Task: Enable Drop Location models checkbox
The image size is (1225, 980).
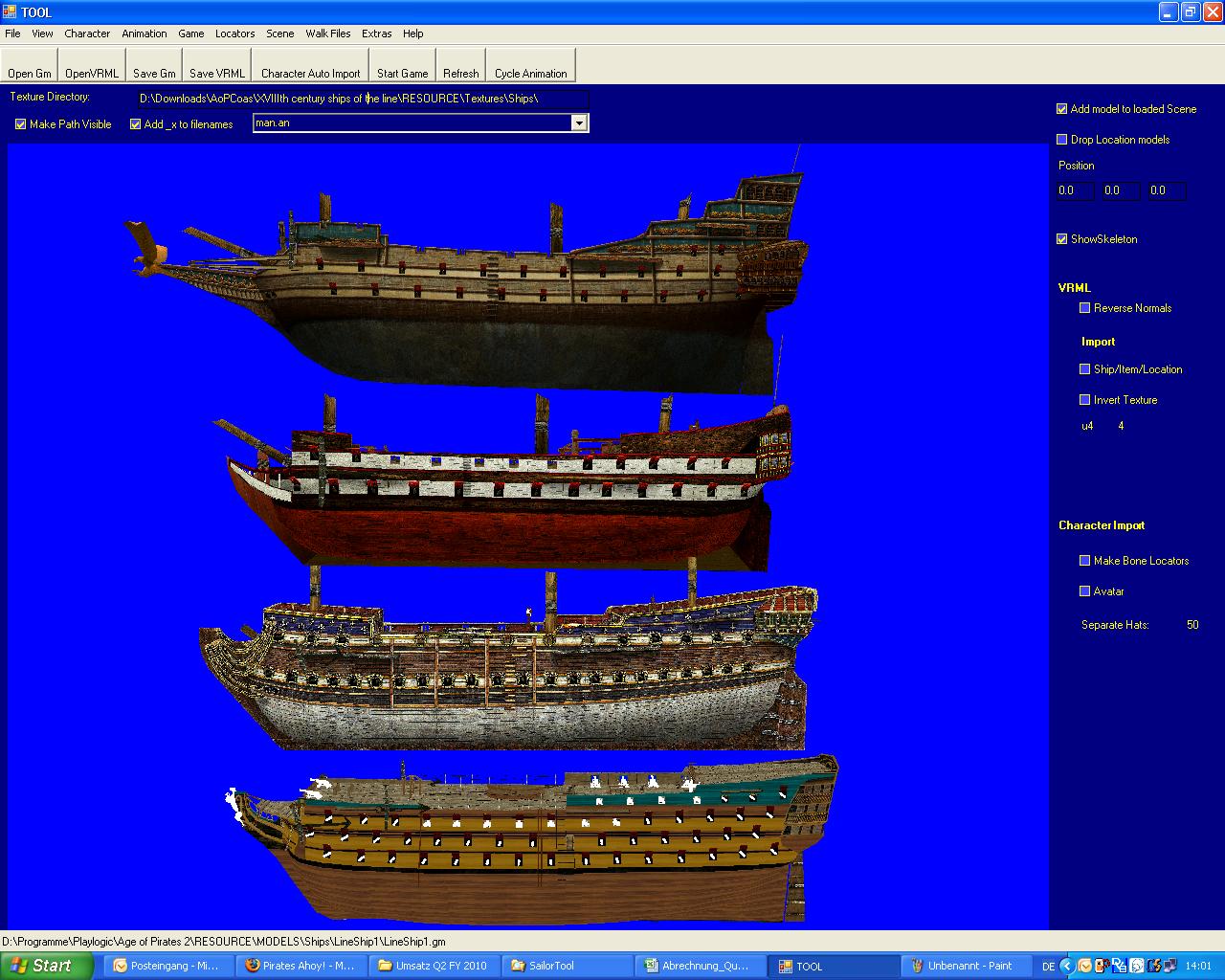Action: click(x=1062, y=140)
